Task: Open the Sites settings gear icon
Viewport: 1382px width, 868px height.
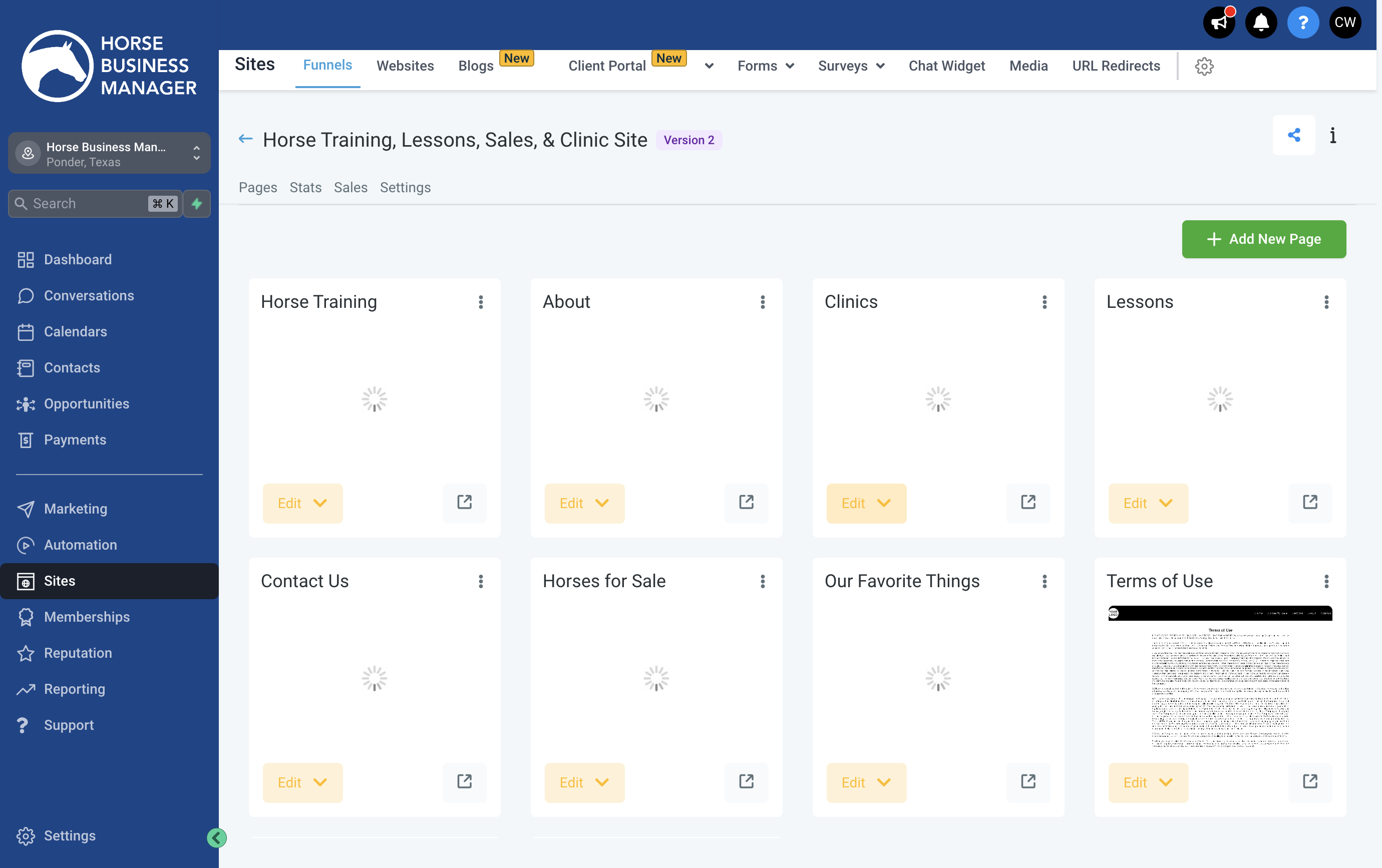Action: [1204, 66]
